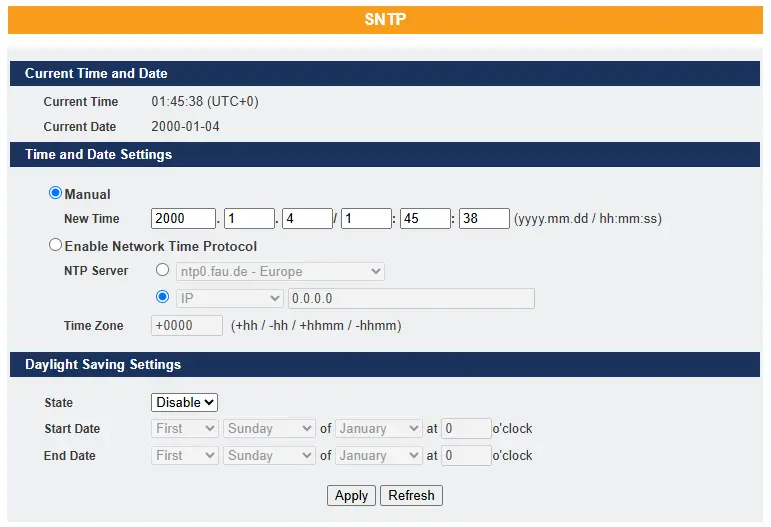Viewport: 771px width, 527px height.
Task: Click the Enable Network Time Protocol label
Action: tap(161, 246)
